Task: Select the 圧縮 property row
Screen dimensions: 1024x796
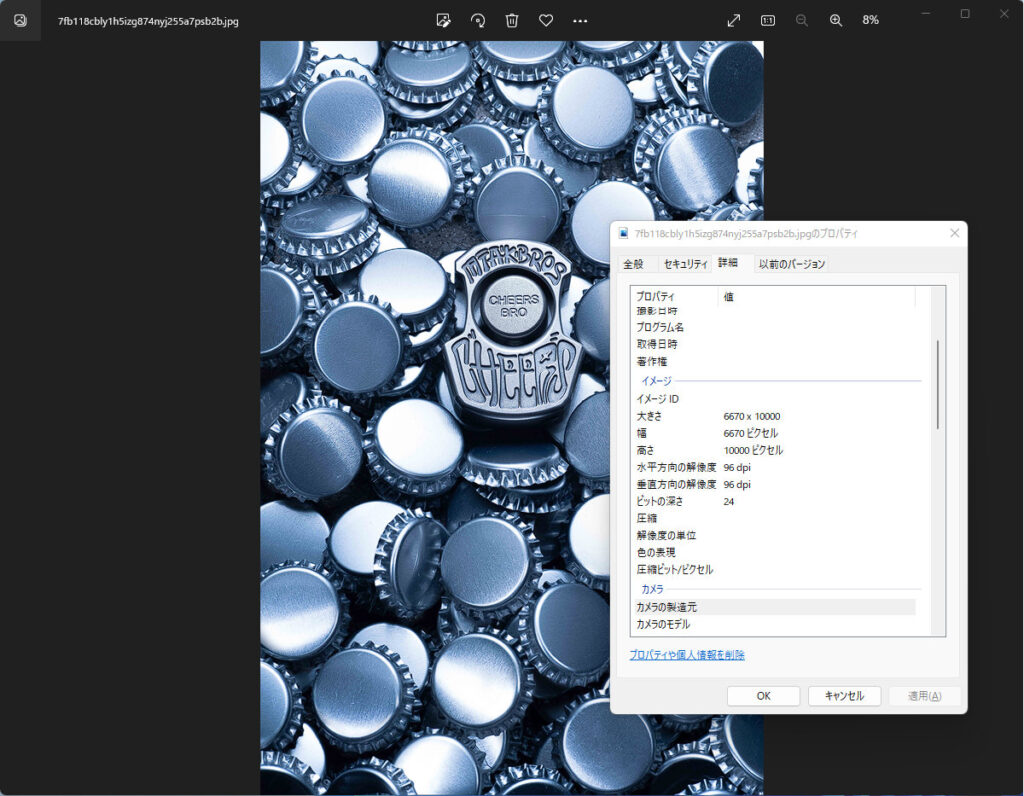Action: [x=775, y=518]
